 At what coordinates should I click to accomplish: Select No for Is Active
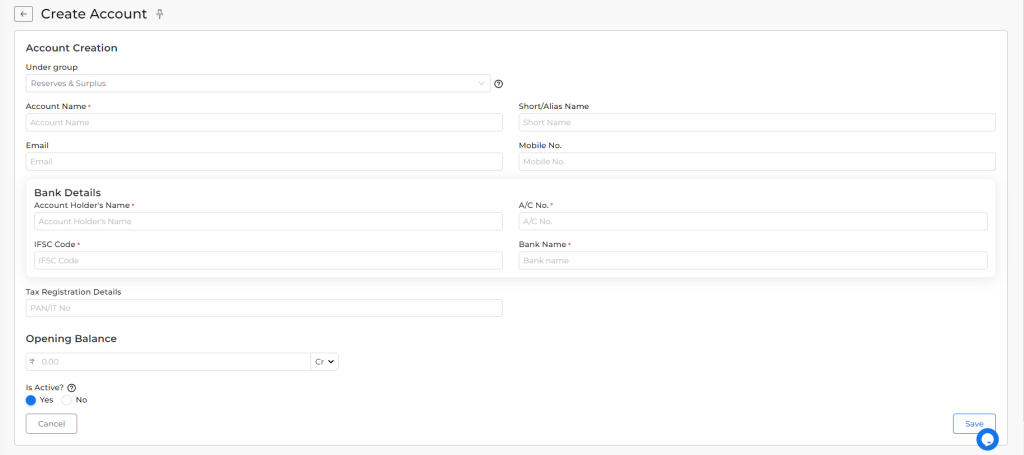pyautogui.click(x=67, y=400)
